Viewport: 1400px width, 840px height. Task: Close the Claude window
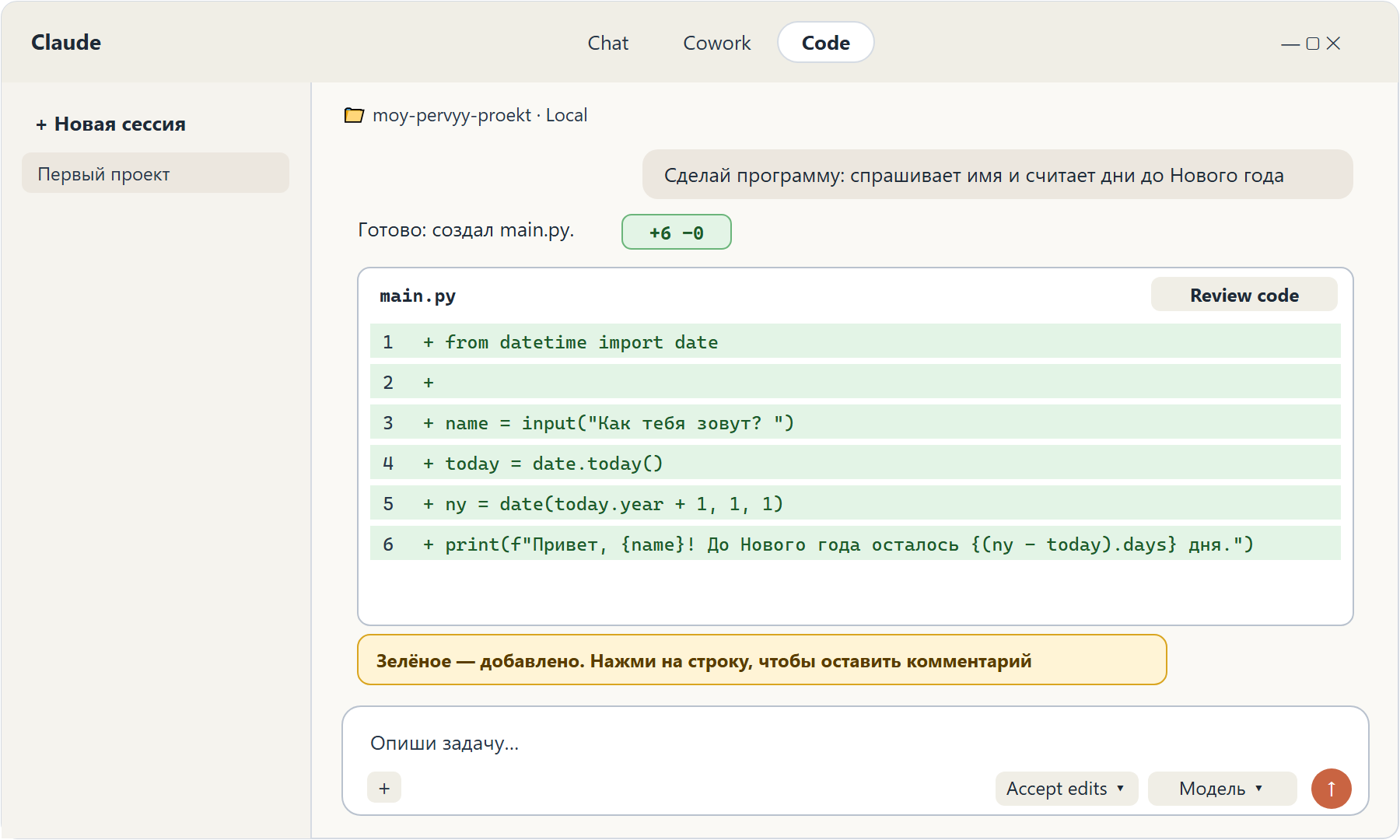pos(1333,44)
